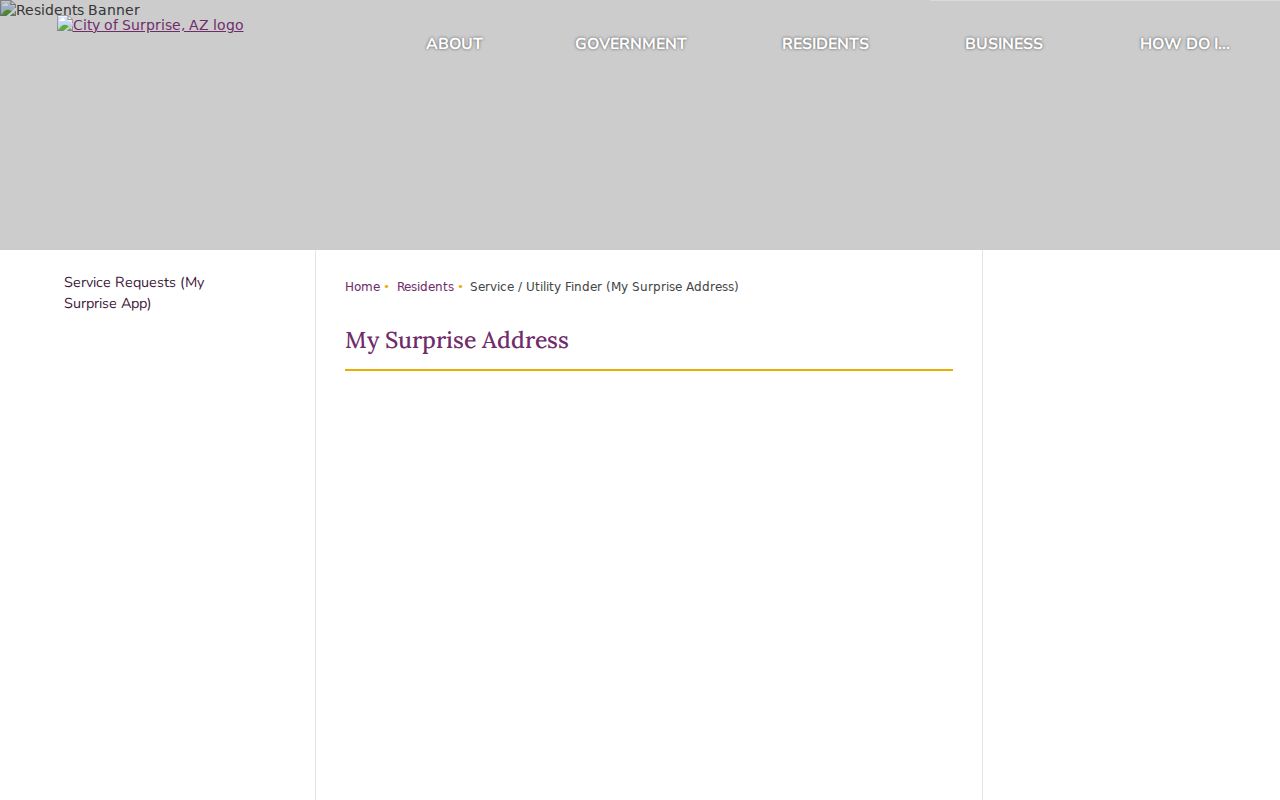Image resolution: width=1280 pixels, height=800 pixels.
Task: Open the BUSINESS navigation menu
Action: [x=1003, y=44]
